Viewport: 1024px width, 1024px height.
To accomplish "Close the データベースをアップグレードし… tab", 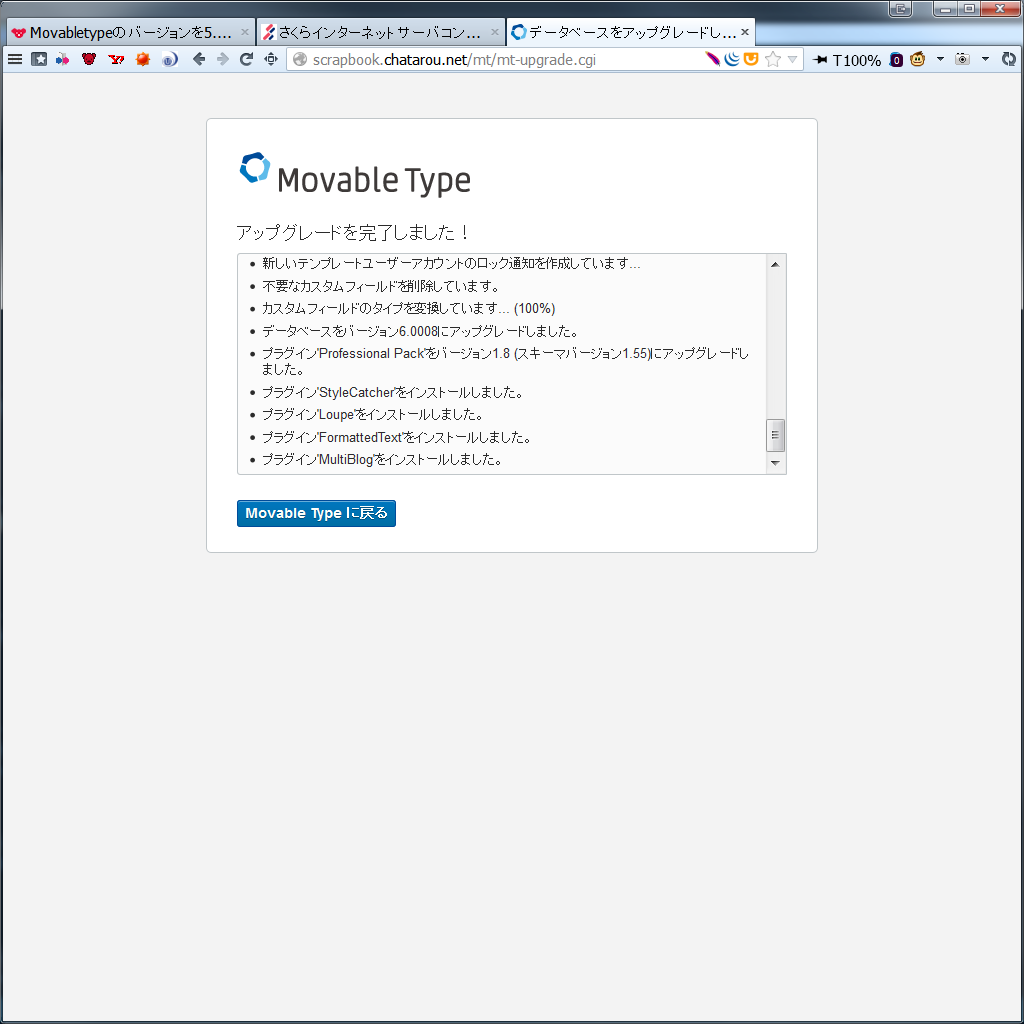I will pos(744,31).
